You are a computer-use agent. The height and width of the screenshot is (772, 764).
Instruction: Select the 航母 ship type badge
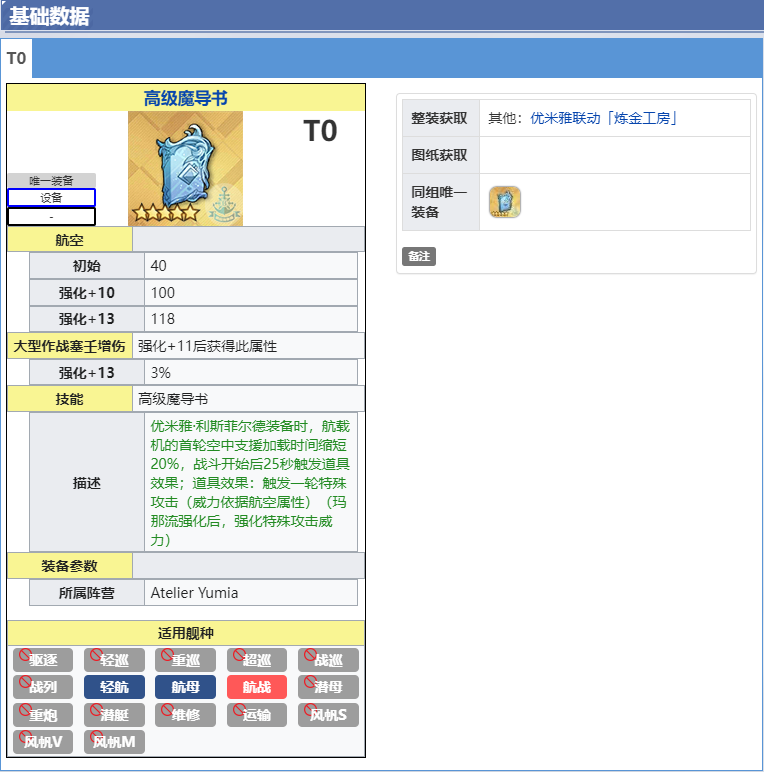pyautogui.click(x=186, y=687)
